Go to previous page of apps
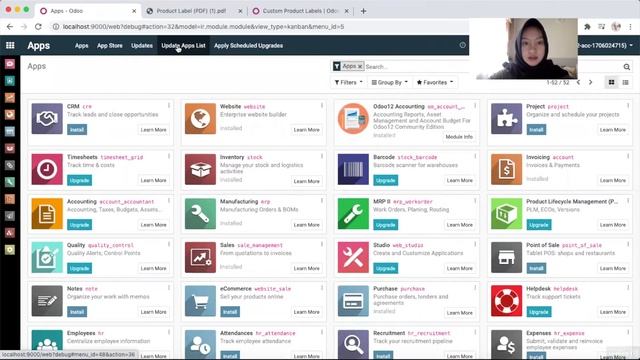 coord(578,82)
